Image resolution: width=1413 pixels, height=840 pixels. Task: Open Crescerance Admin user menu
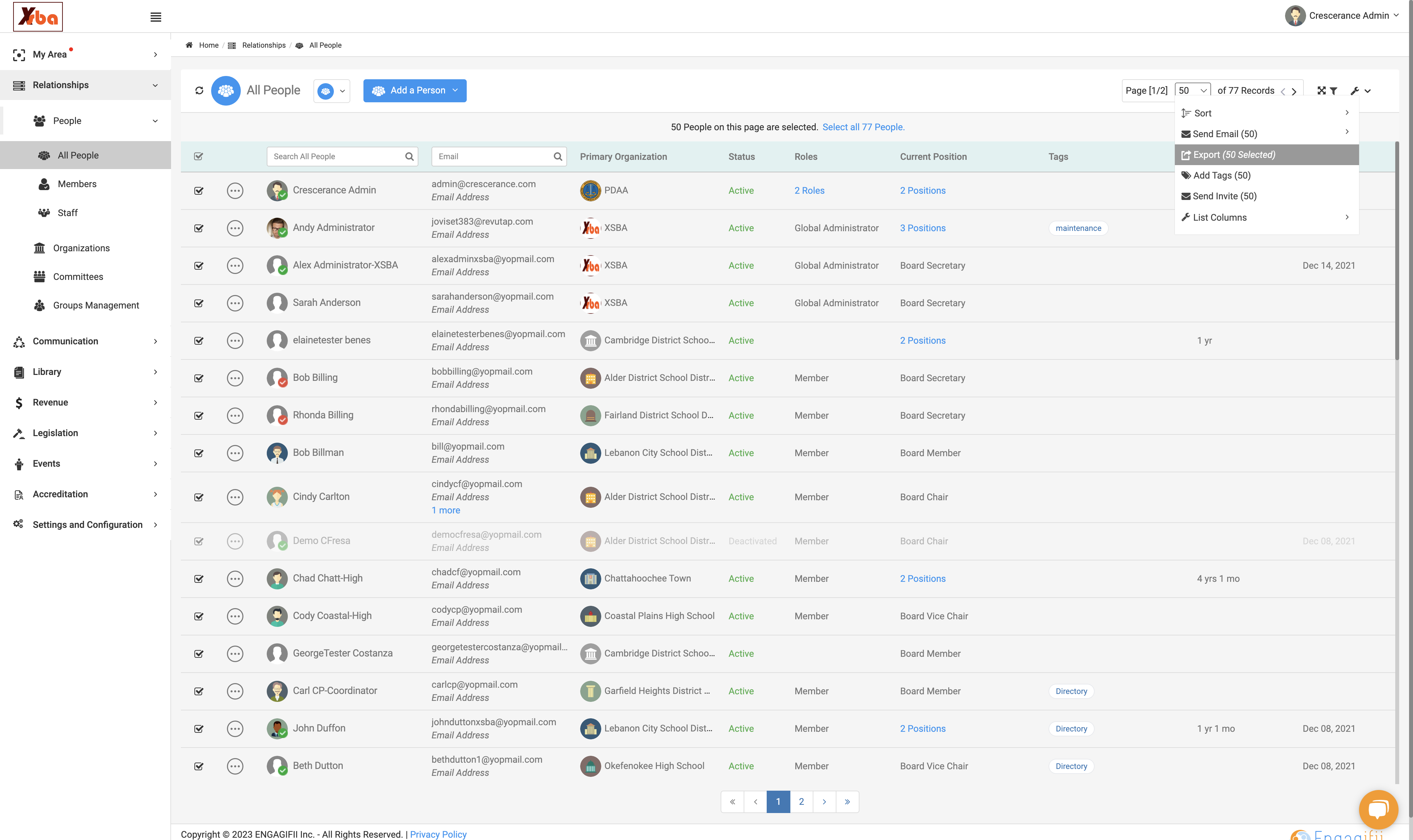click(1342, 16)
